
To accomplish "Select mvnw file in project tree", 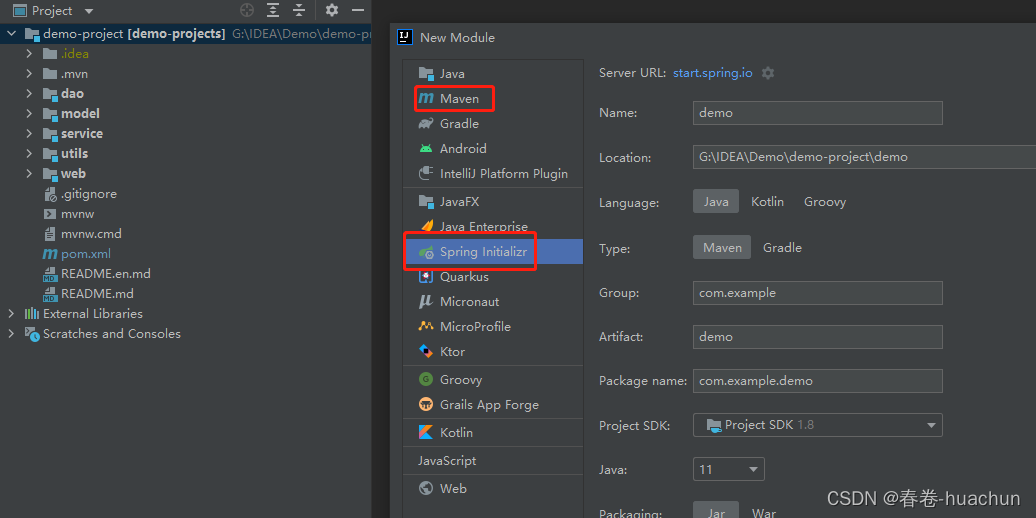I will [x=77, y=214].
